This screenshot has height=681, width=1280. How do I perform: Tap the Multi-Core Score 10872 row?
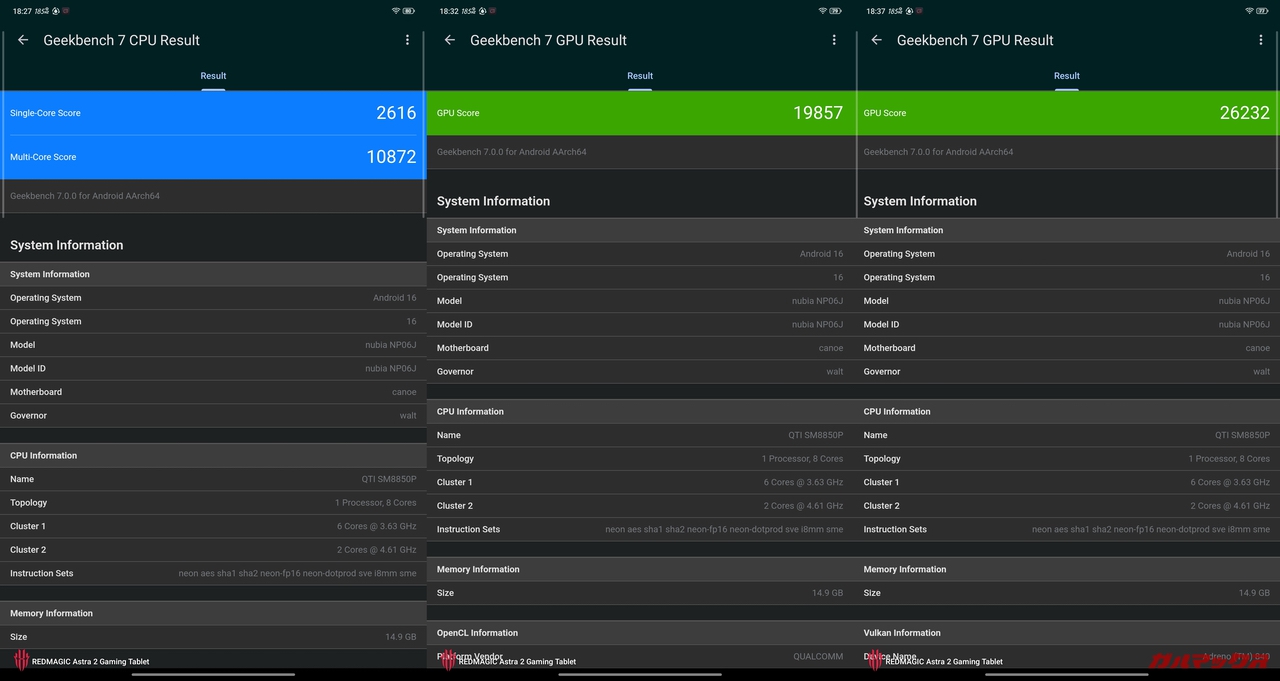[213, 157]
